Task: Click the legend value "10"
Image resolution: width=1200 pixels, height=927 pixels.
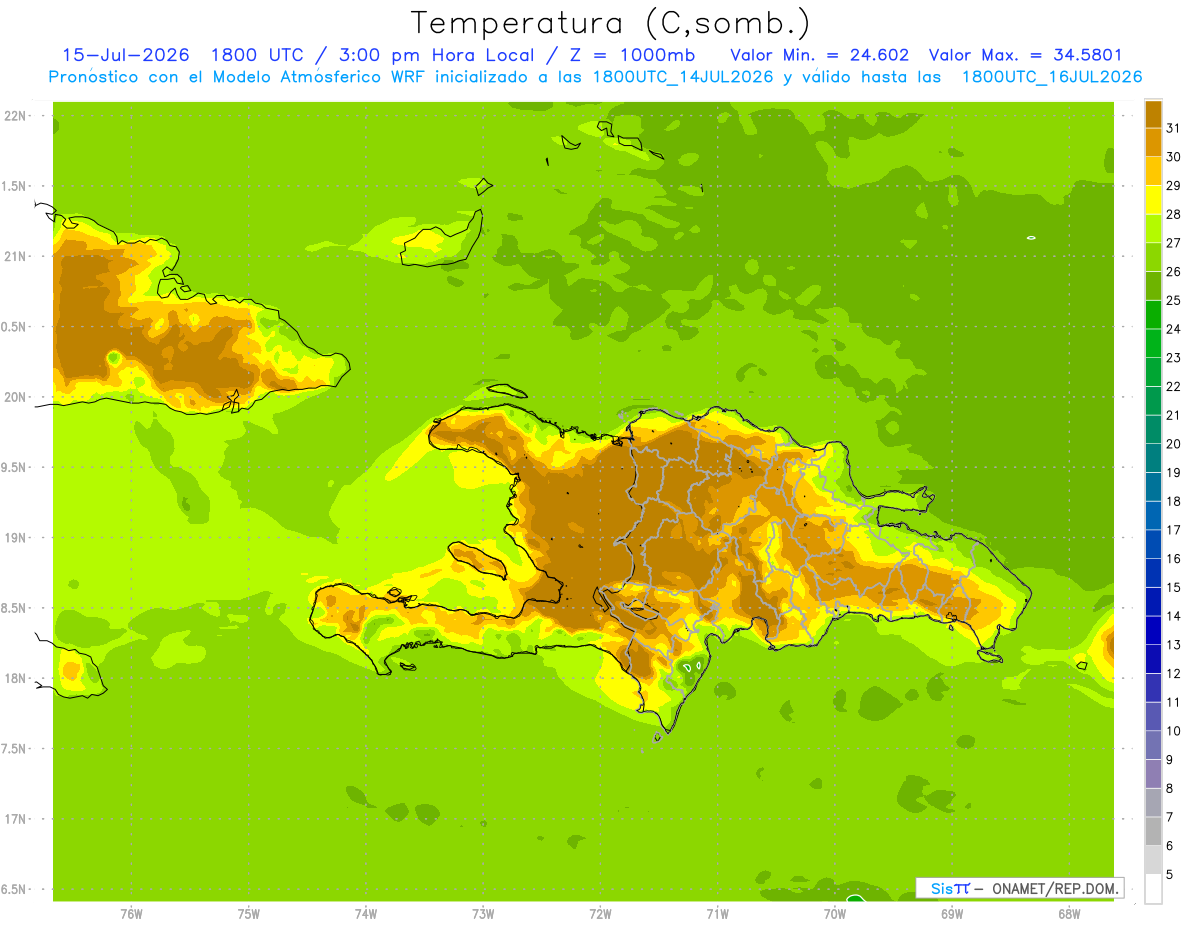Action: pyautogui.click(x=1173, y=731)
